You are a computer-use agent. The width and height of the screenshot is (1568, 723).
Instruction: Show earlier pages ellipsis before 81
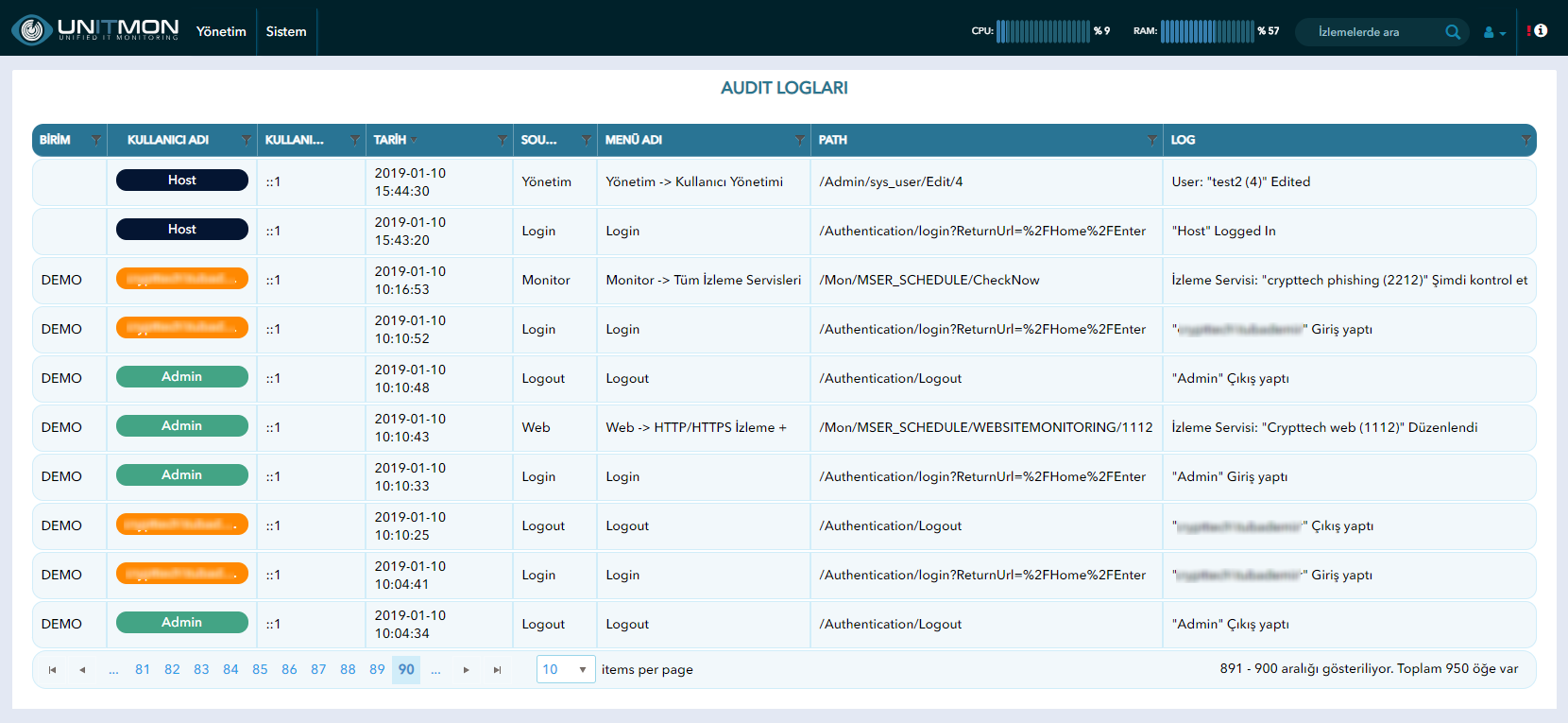tap(113, 669)
